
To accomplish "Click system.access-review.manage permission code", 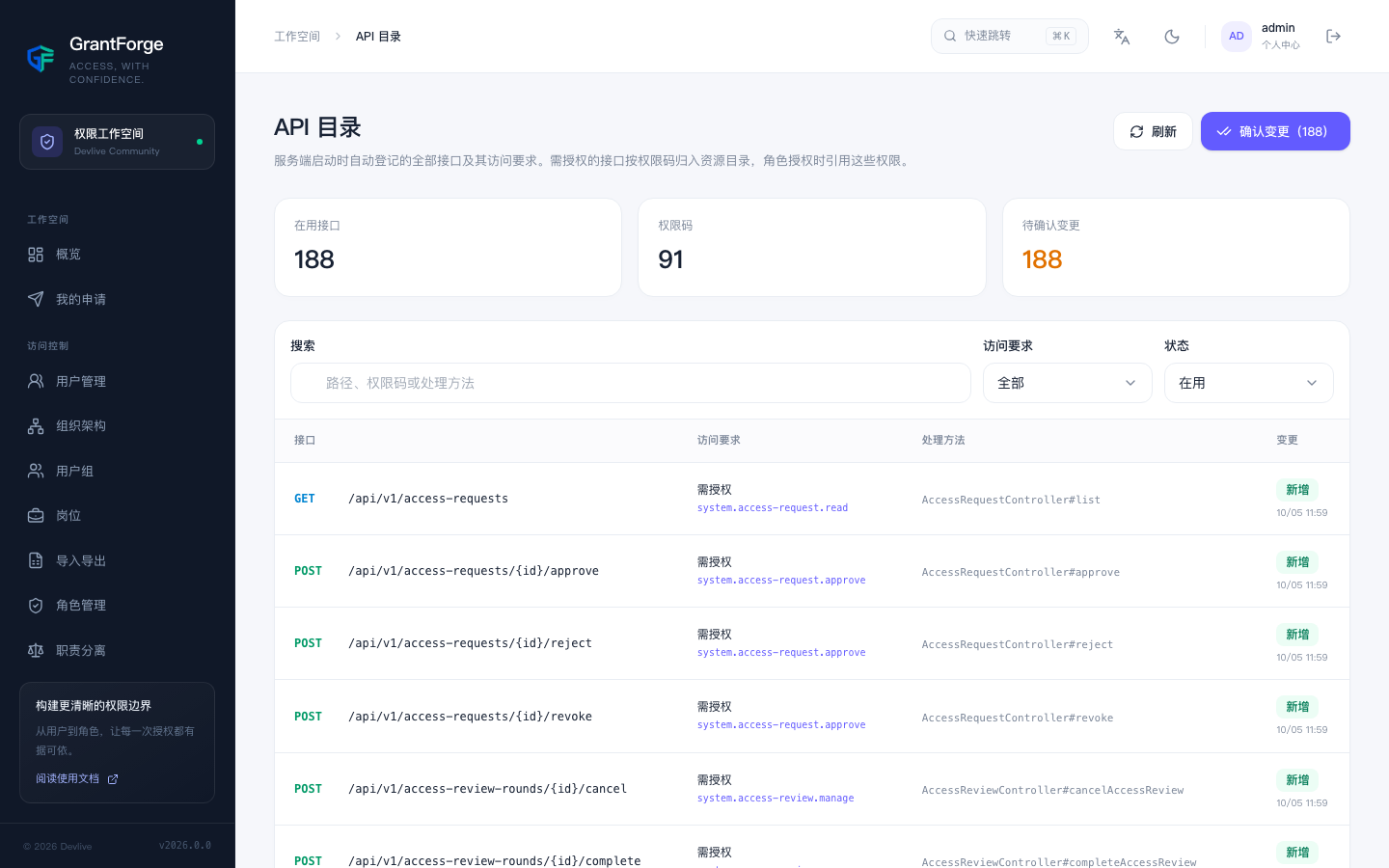I will pyautogui.click(x=776, y=798).
